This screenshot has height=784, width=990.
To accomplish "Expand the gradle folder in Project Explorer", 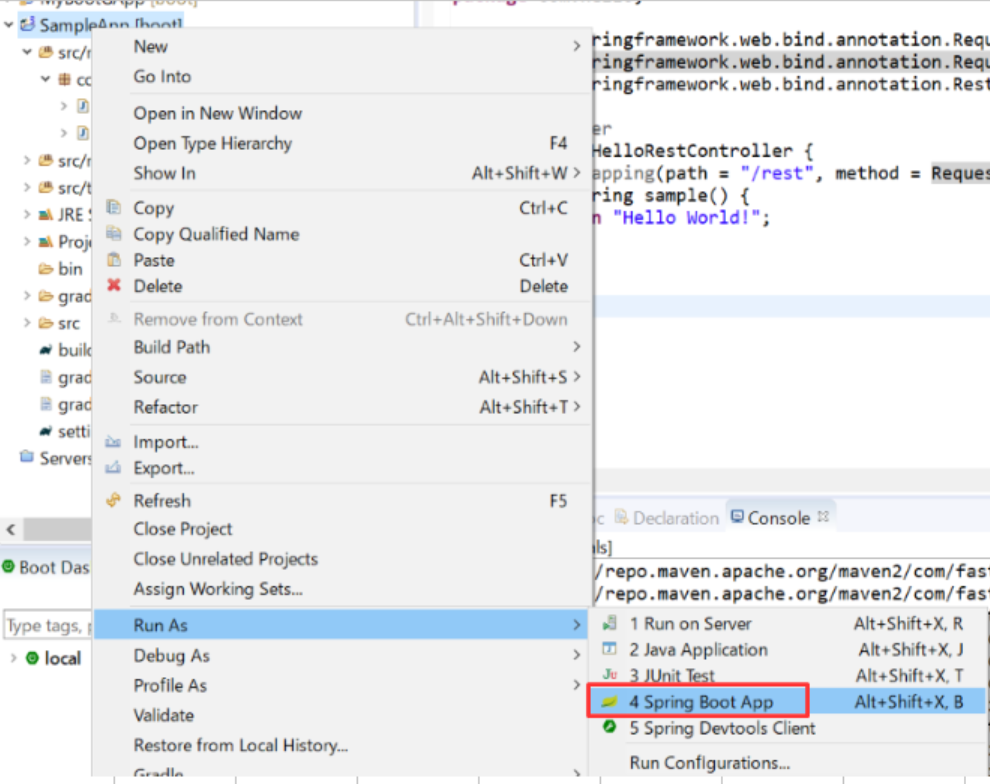I will pos(27,296).
